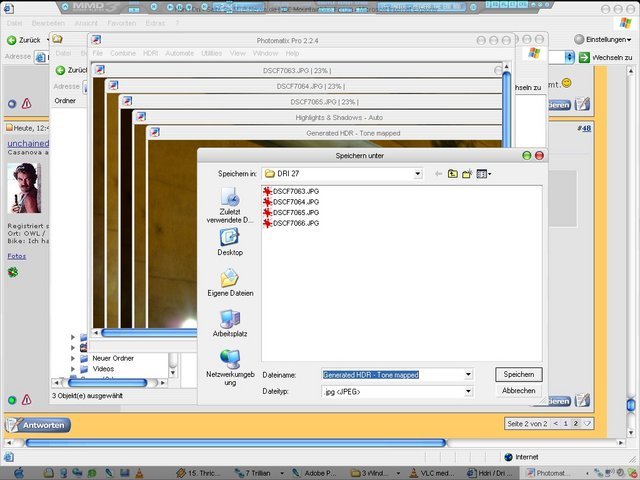
Task: Go to Arbeitsplatz in the places bar
Action: 230,323
